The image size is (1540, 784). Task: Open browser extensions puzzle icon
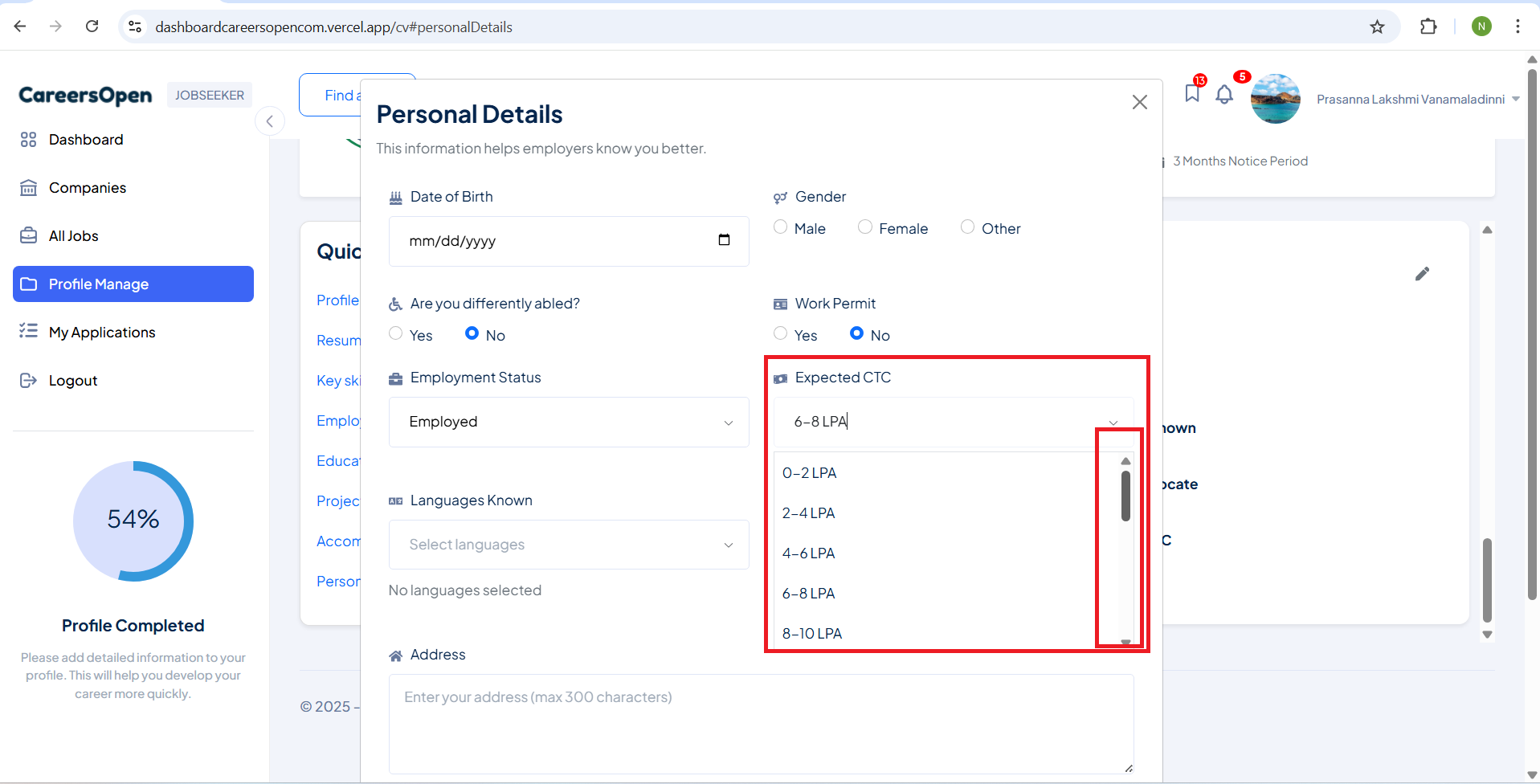pos(1428,27)
